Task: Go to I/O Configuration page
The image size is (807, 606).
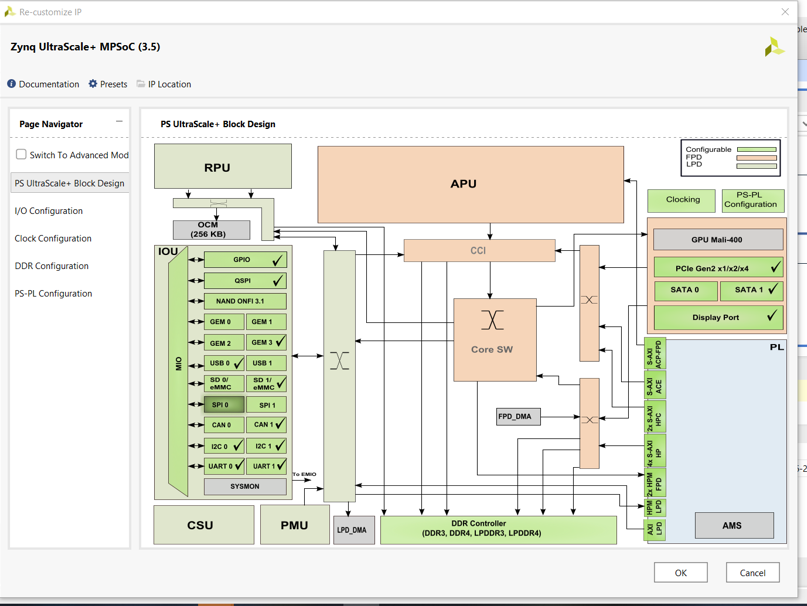Action: 49,211
